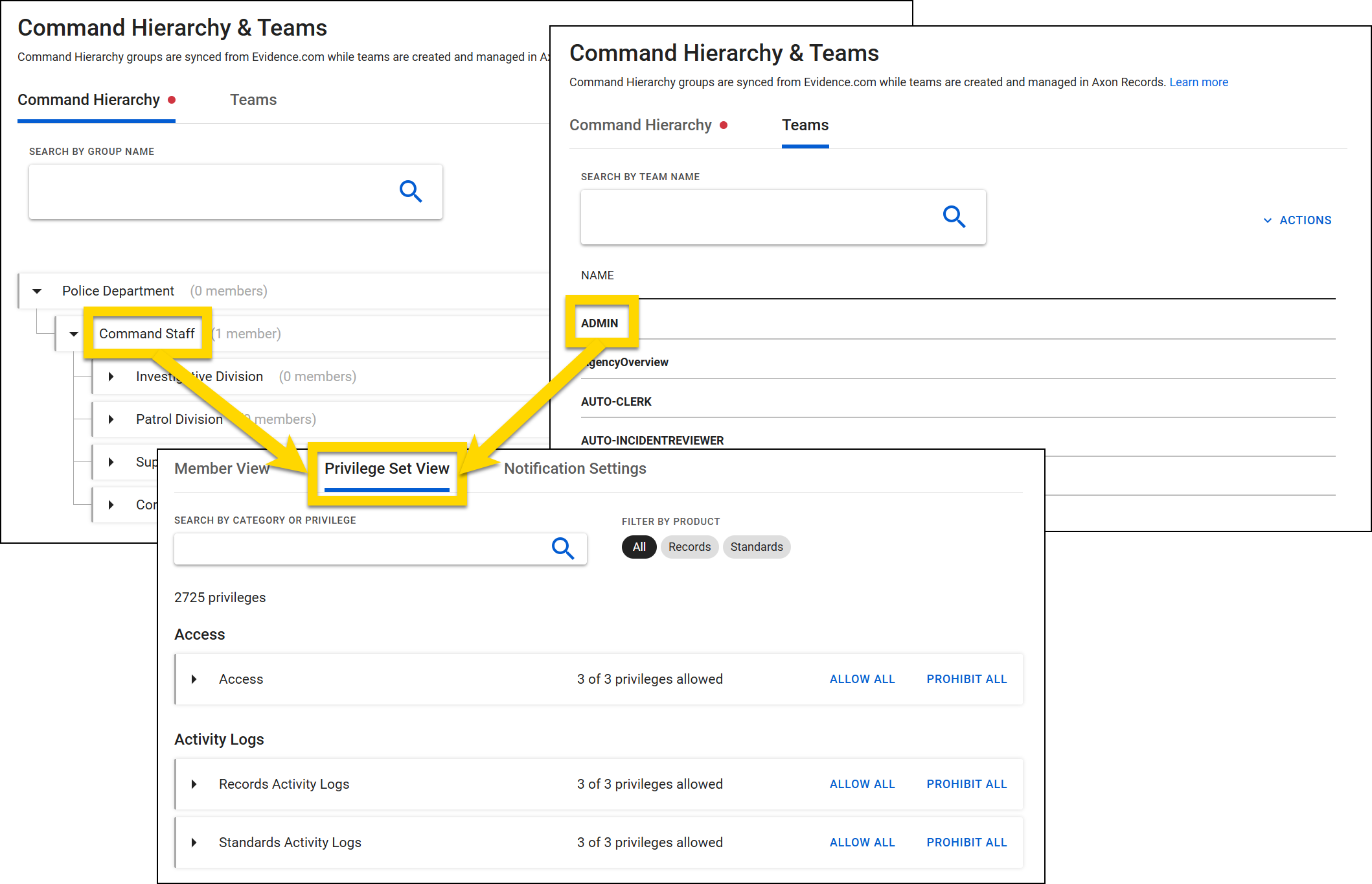Expand the Patrol Division group

tap(111, 419)
